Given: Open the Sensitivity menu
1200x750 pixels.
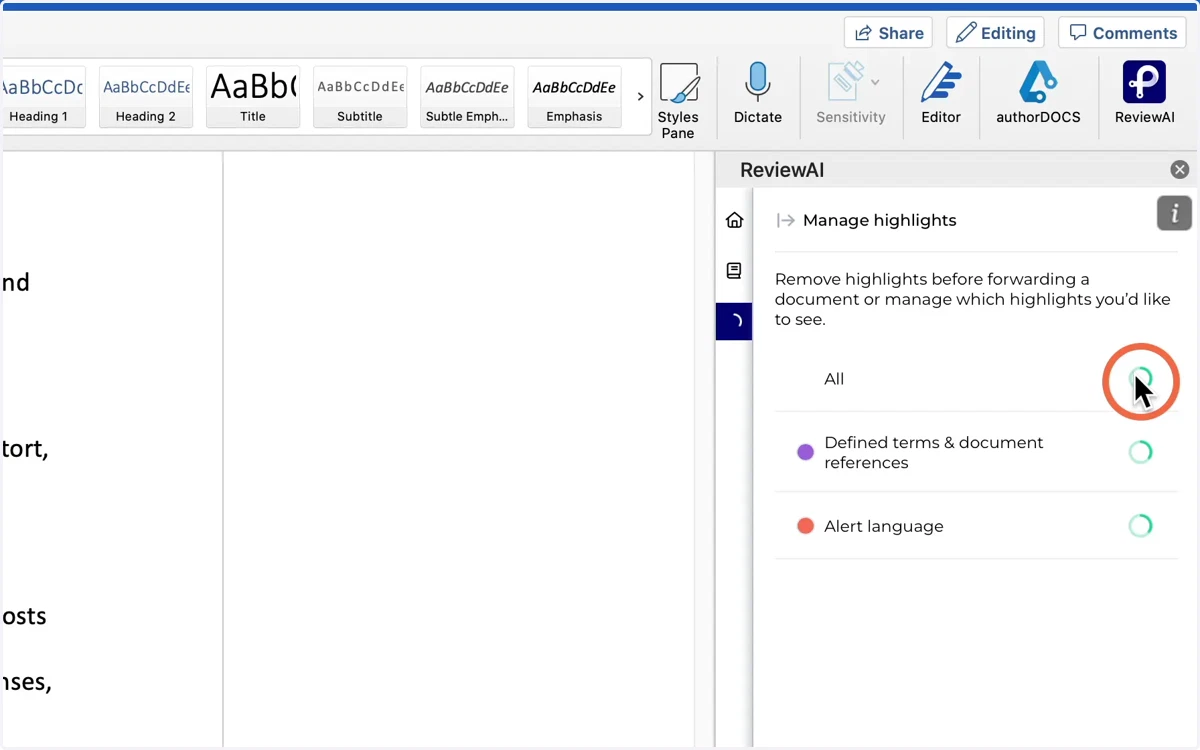Looking at the screenshot, I should 851,93.
